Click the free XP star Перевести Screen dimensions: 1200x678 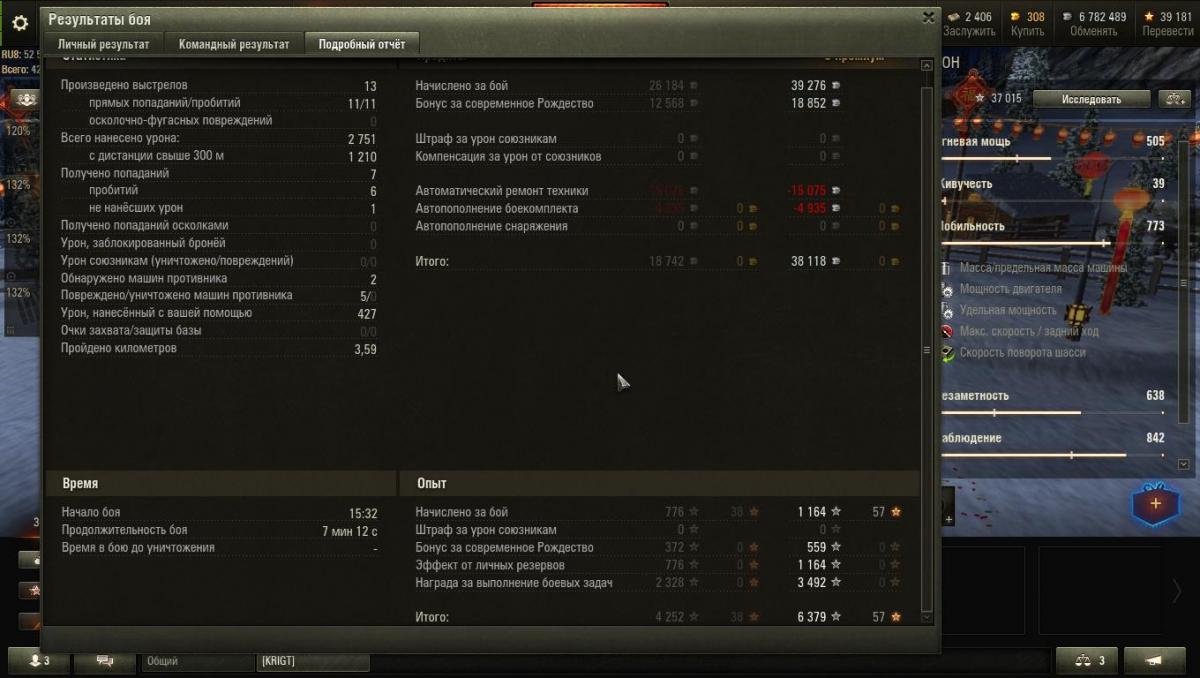click(x=1167, y=24)
